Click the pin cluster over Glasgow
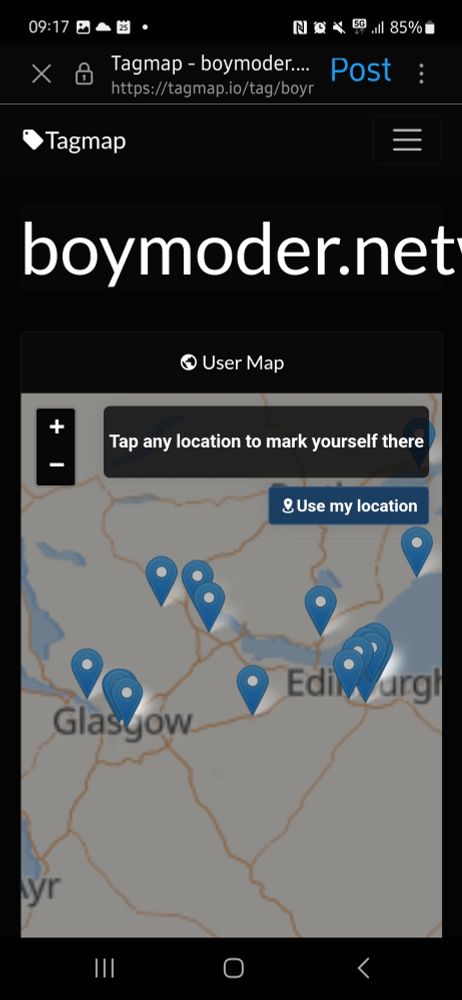The width and height of the screenshot is (462, 1000). [x=123, y=696]
